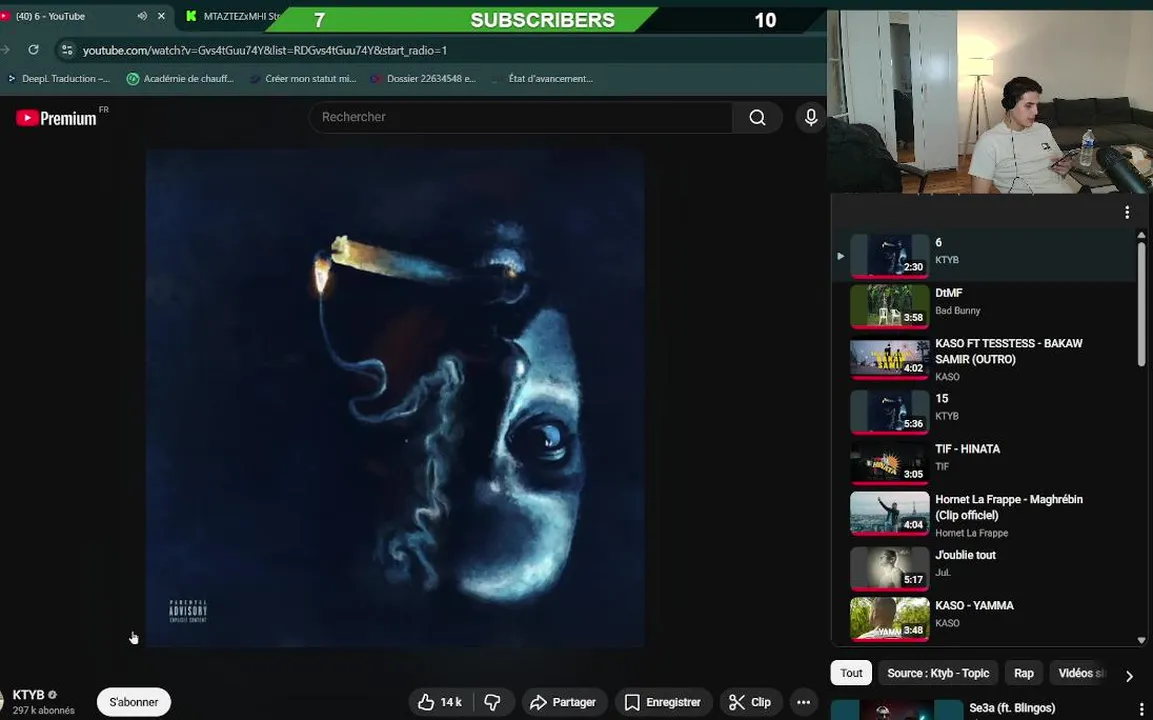1153x720 pixels.
Task: Dislike the video with thumbs down
Action: (x=493, y=702)
